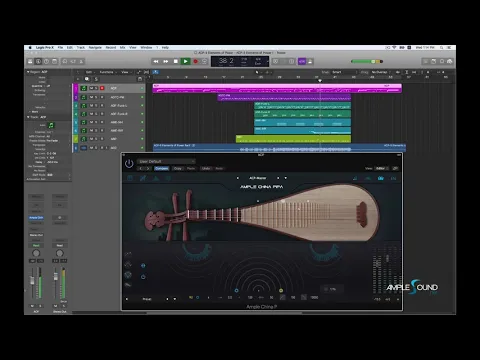480x360 pixels.
Task: Open the Mix menu
Action: tap(122, 48)
